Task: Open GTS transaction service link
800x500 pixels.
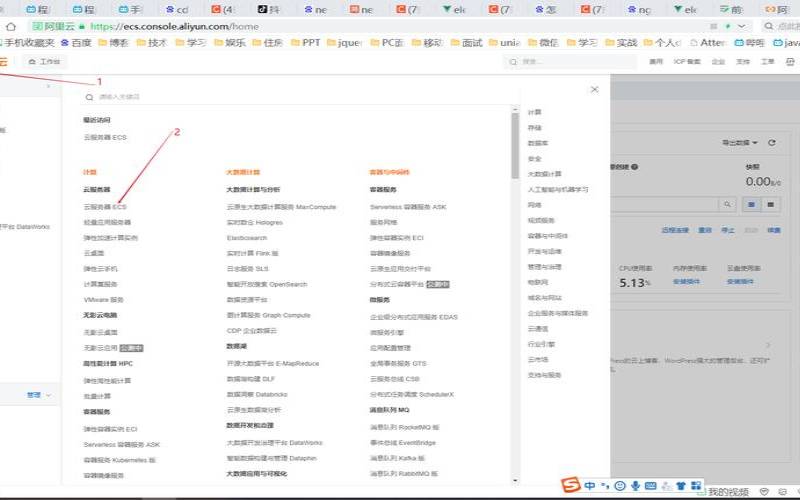Action: point(398,363)
